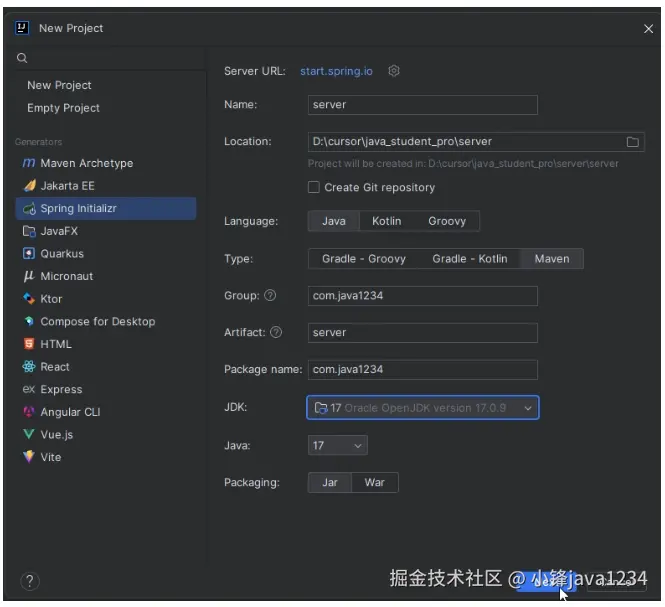This screenshot has width=665, height=607.
Task: Click into the Artifact field
Action: [x=423, y=333]
